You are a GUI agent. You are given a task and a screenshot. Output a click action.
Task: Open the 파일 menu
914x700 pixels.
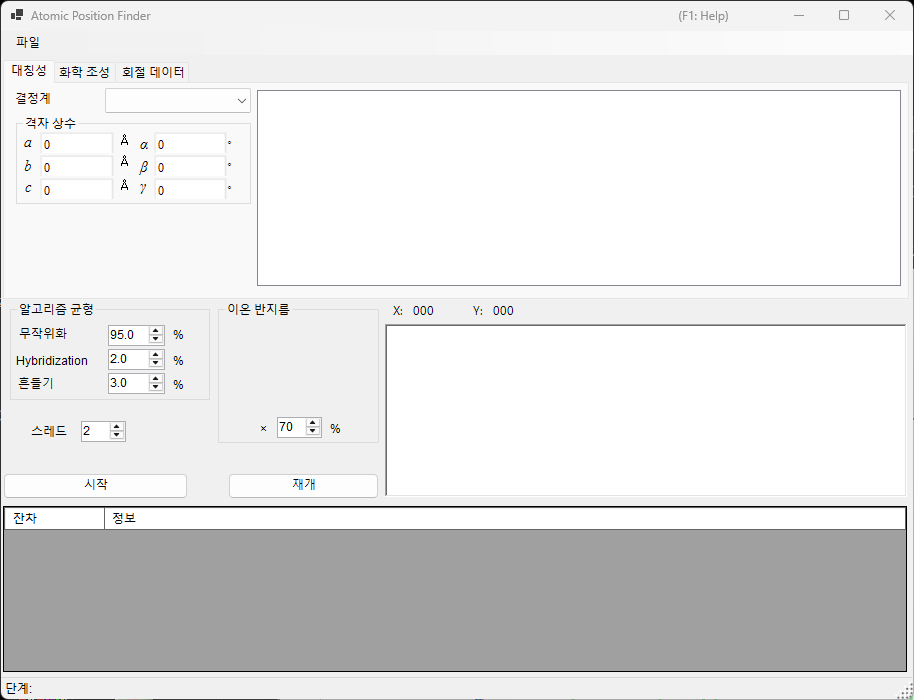coord(28,42)
